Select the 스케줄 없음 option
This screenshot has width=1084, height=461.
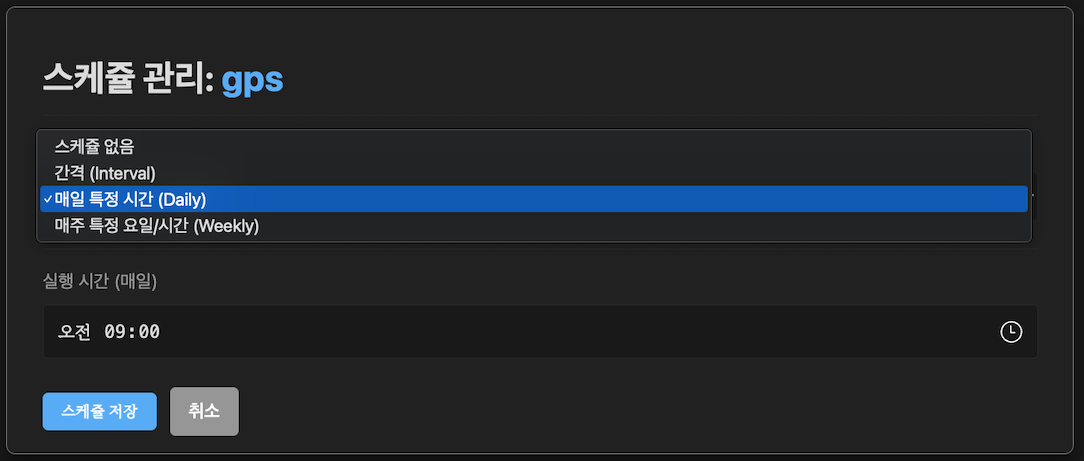pos(94,147)
